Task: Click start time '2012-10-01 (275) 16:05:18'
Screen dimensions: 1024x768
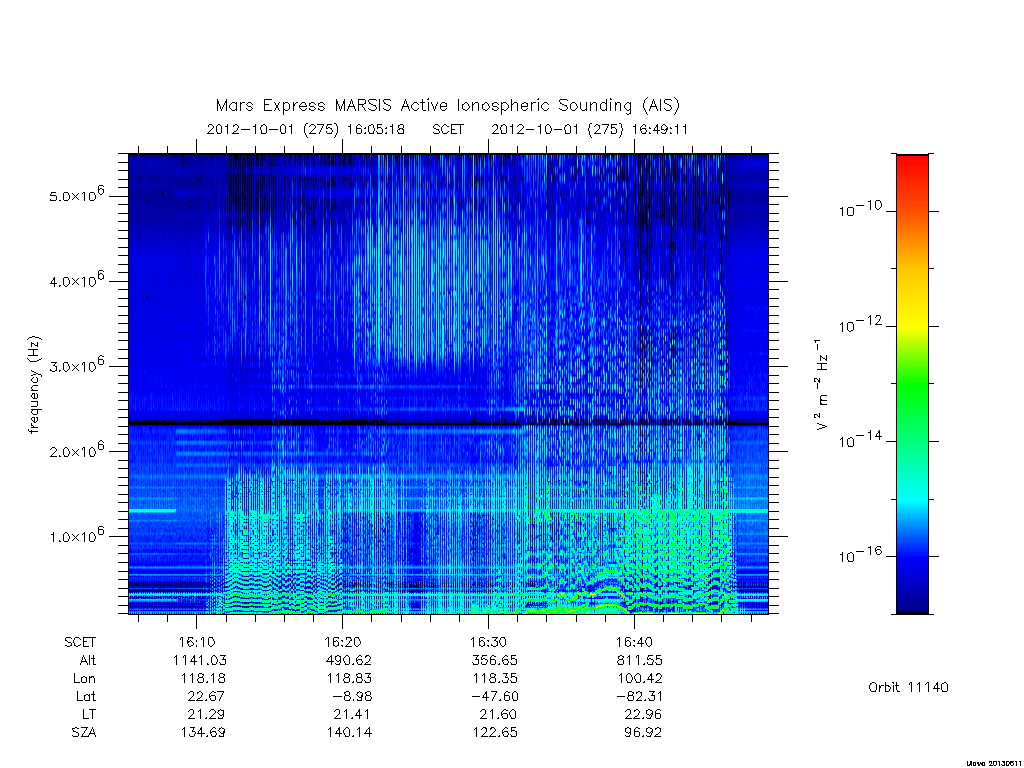Action: (x=306, y=129)
